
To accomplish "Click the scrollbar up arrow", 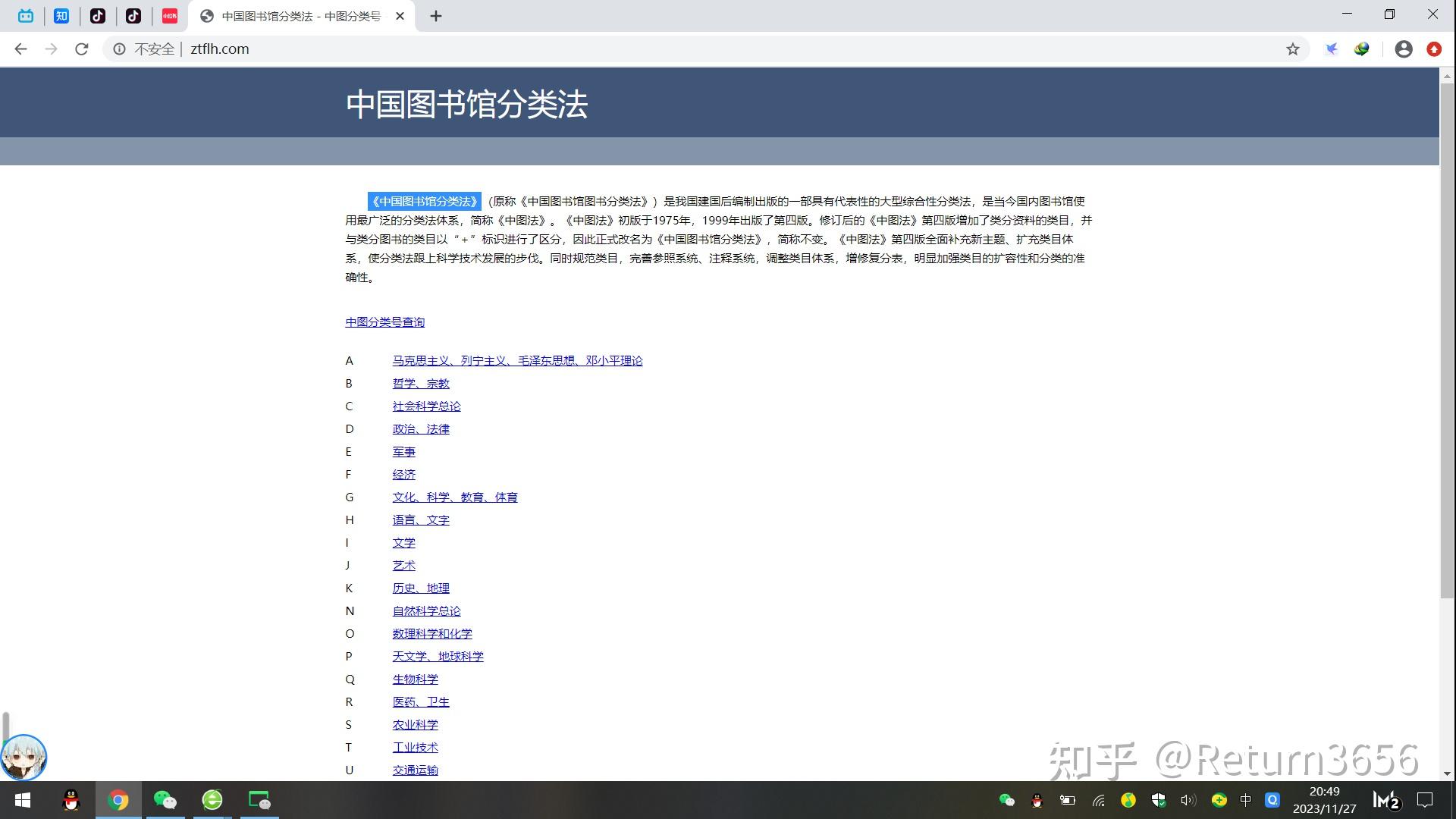I will [x=1447, y=76].
